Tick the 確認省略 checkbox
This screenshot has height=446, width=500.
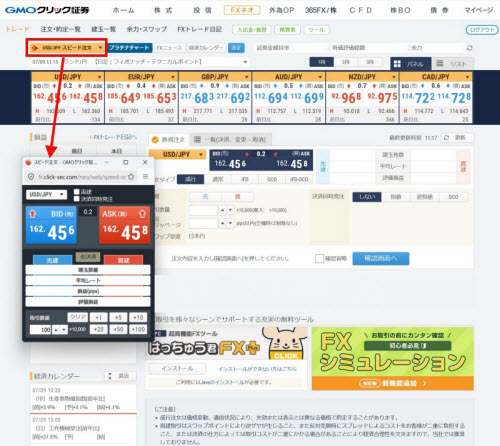point(319,259)
